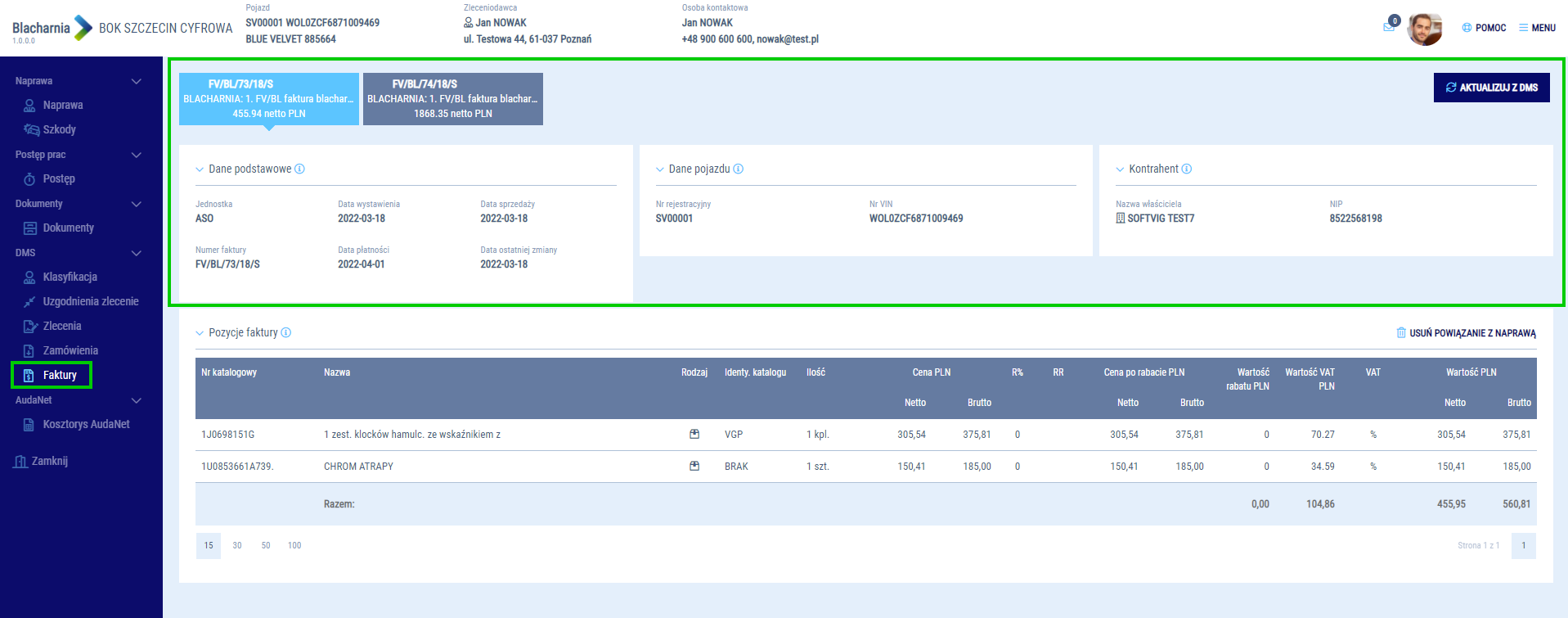Switch to invoice tab FV/BL/74/18/S
Image resolution: width=1568 pixels, height=618 pixels.
pos(452,99)
